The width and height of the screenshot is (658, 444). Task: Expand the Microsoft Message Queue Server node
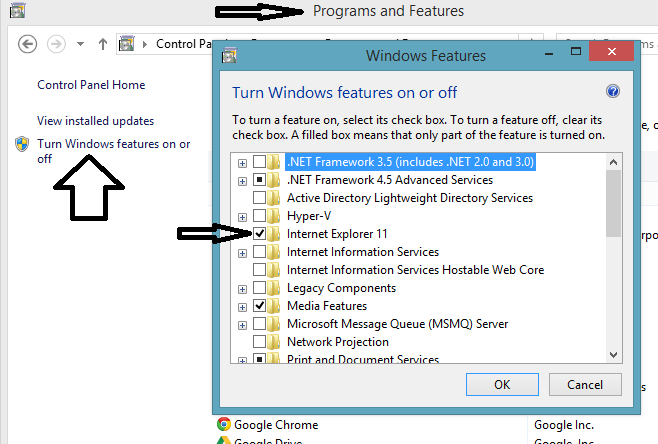coord(242,325)
